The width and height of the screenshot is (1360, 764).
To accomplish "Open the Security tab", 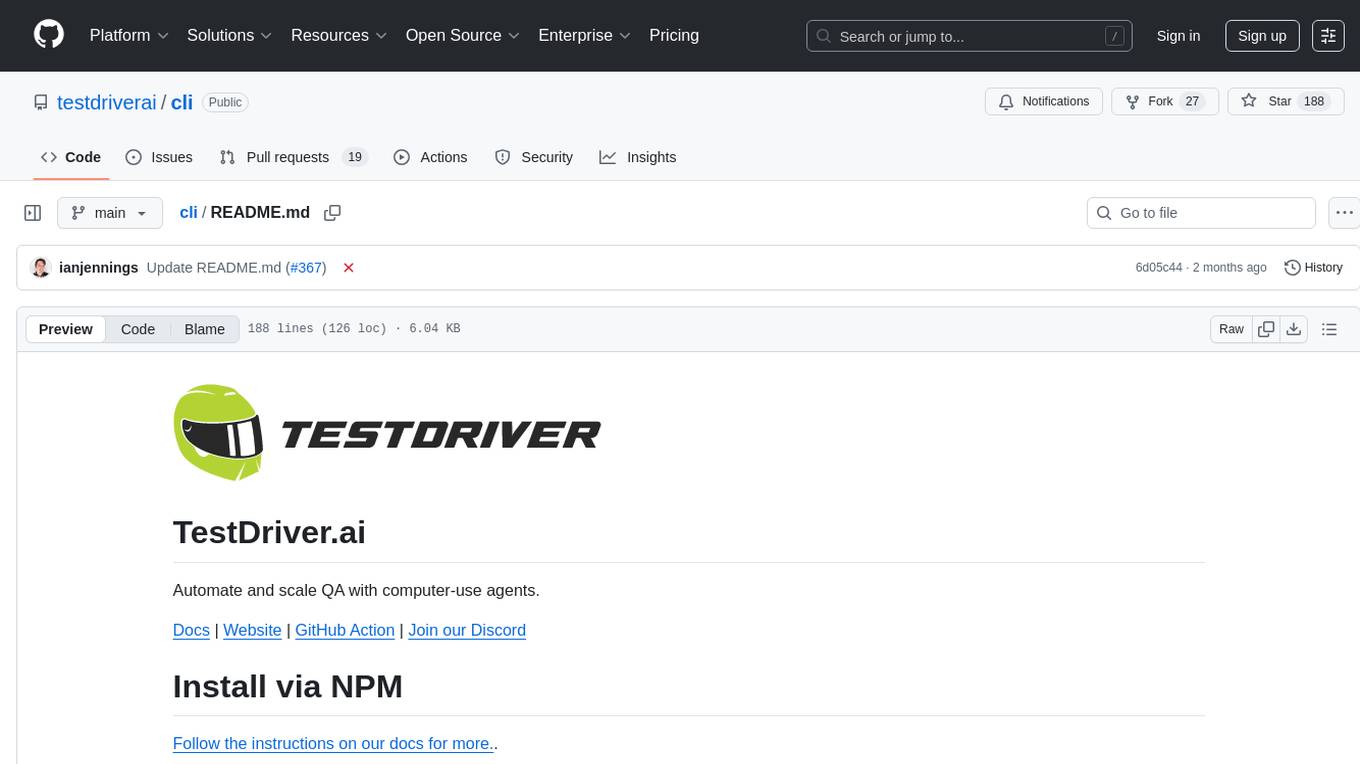I will [534, 157].
